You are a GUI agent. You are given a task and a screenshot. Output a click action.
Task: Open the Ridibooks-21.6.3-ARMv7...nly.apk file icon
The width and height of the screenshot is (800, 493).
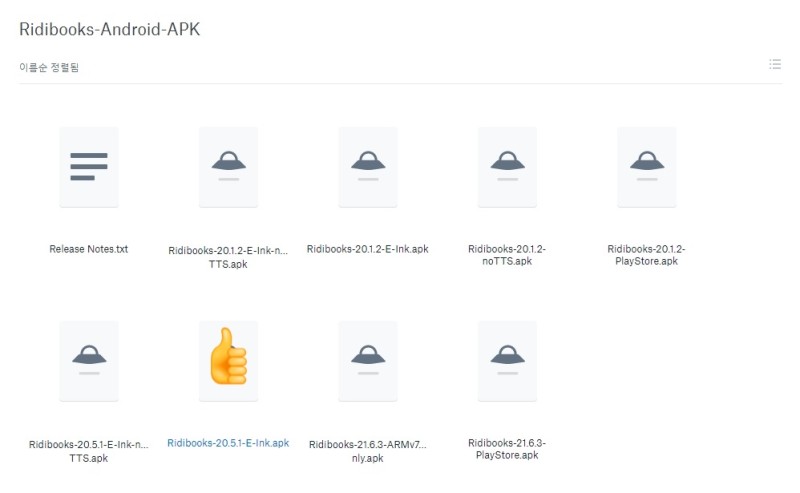coord(368,361)
